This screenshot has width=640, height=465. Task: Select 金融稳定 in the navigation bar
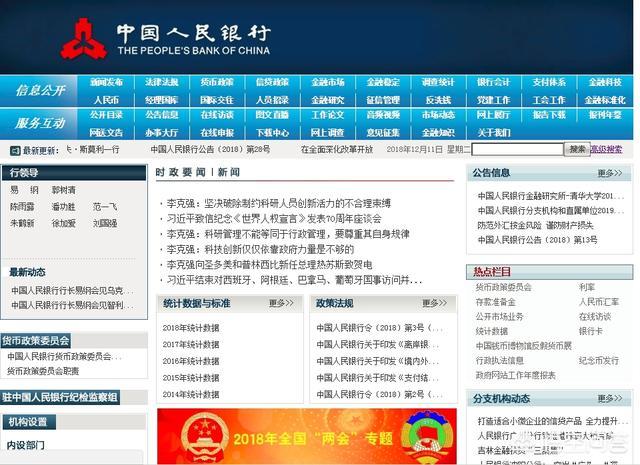pos(383,82)
